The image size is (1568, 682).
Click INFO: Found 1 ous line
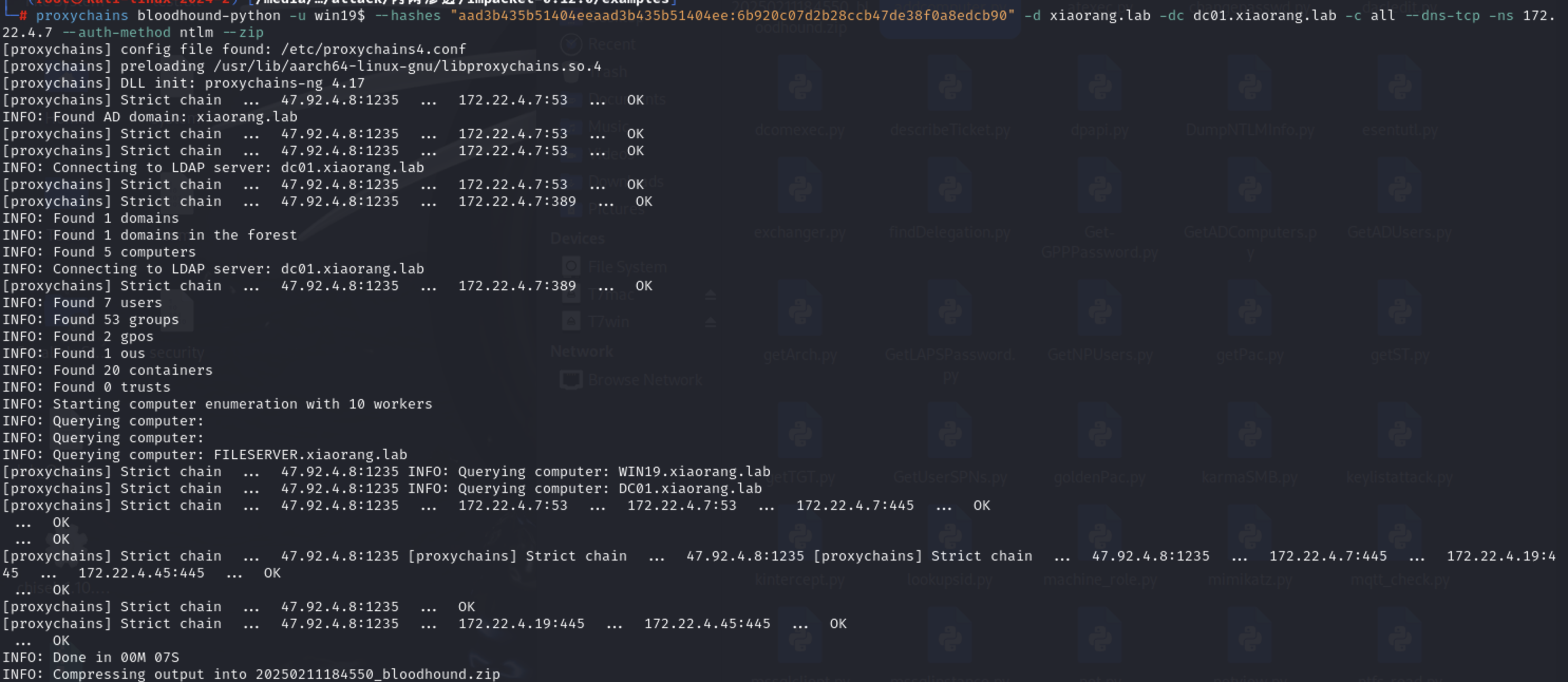74,353
